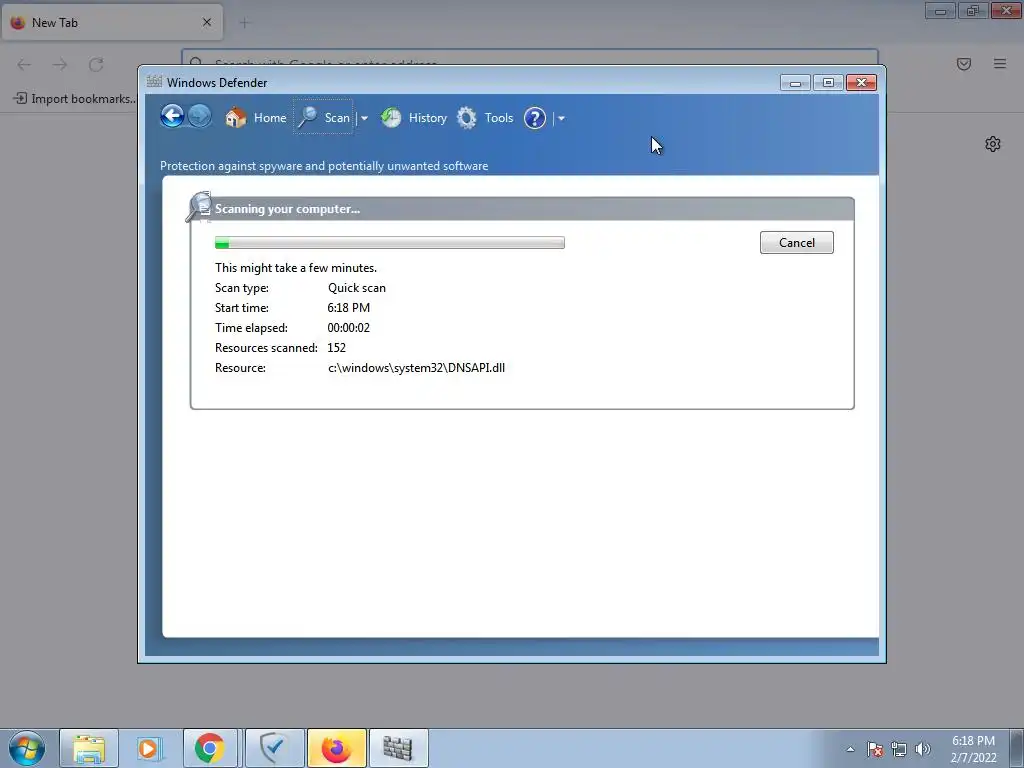Open Firefox Pocket save icon
The height and width of the screenshot is (768, 1024).
pyautogui.click(x=964, y=64)
